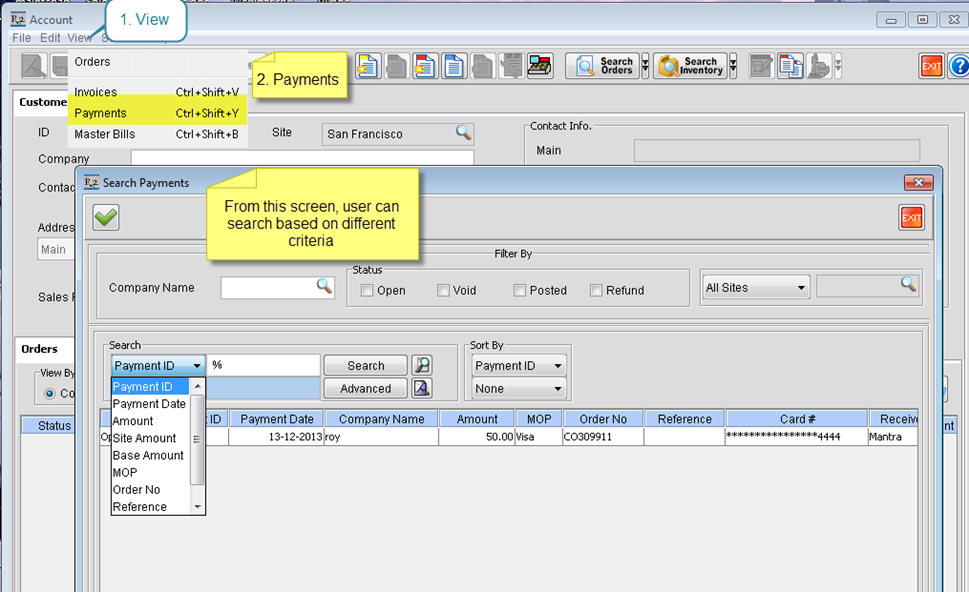Click the green checkmark confirm icon
969x592 pixels.
[x=106, y=217]
